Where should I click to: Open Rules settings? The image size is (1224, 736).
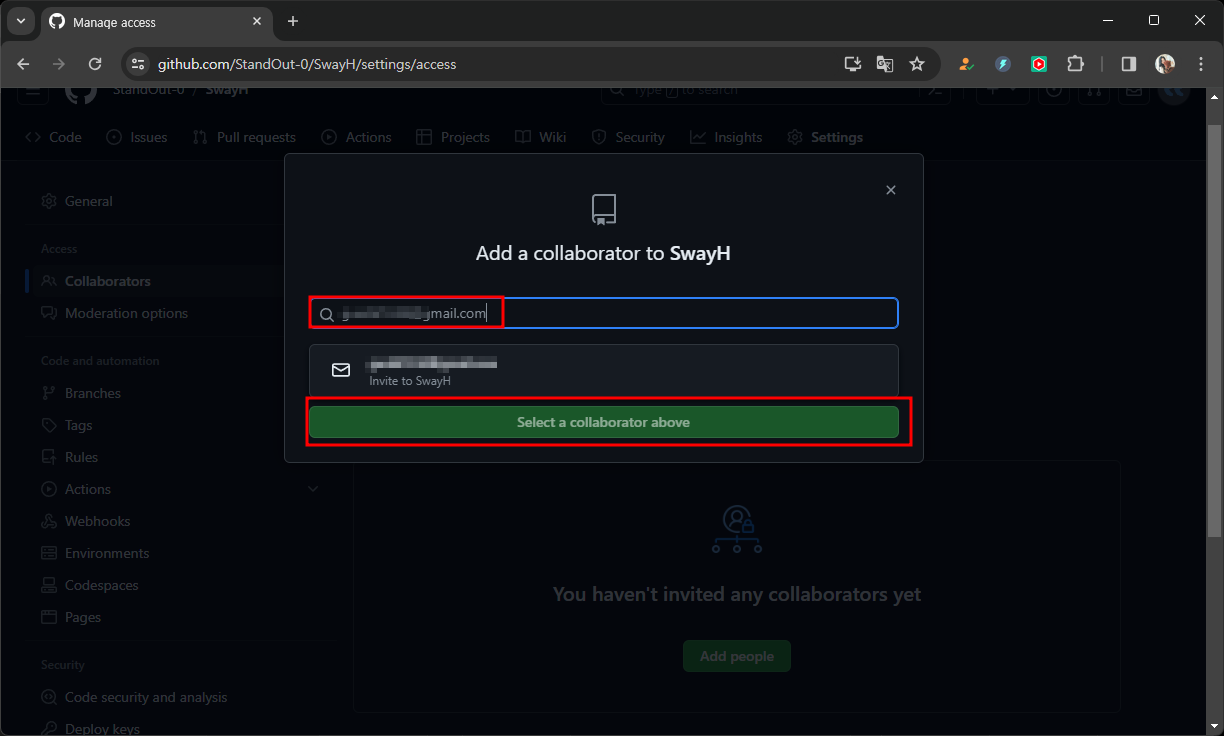click(x=70, y=457)
